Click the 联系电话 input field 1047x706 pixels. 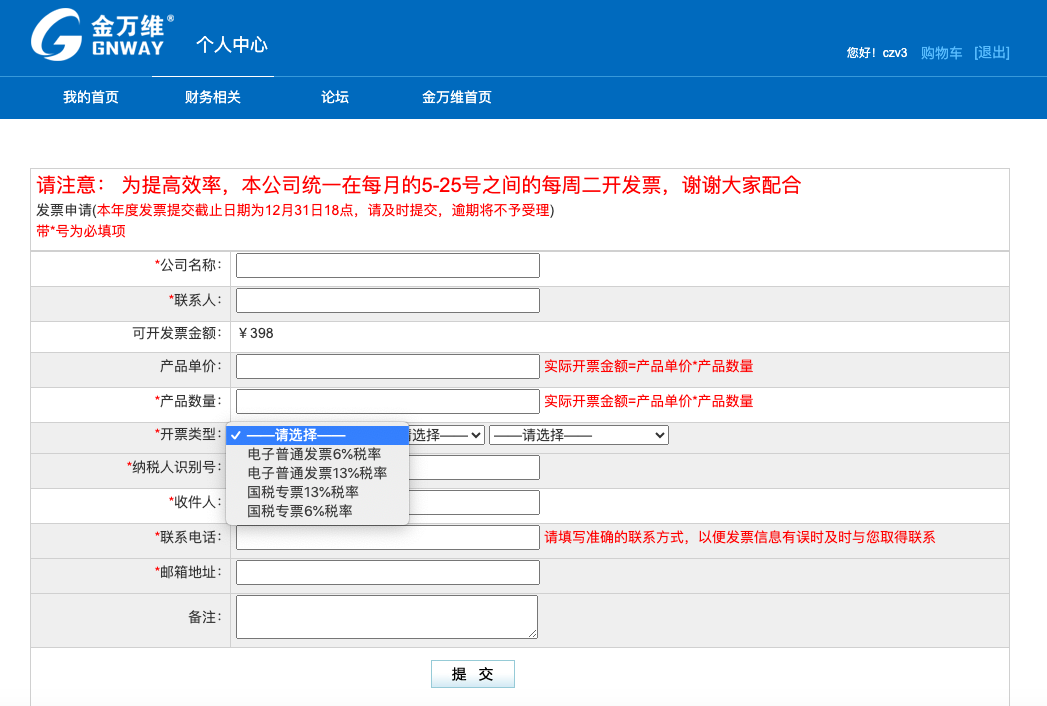pyautogui.click(x=388, y=538)
